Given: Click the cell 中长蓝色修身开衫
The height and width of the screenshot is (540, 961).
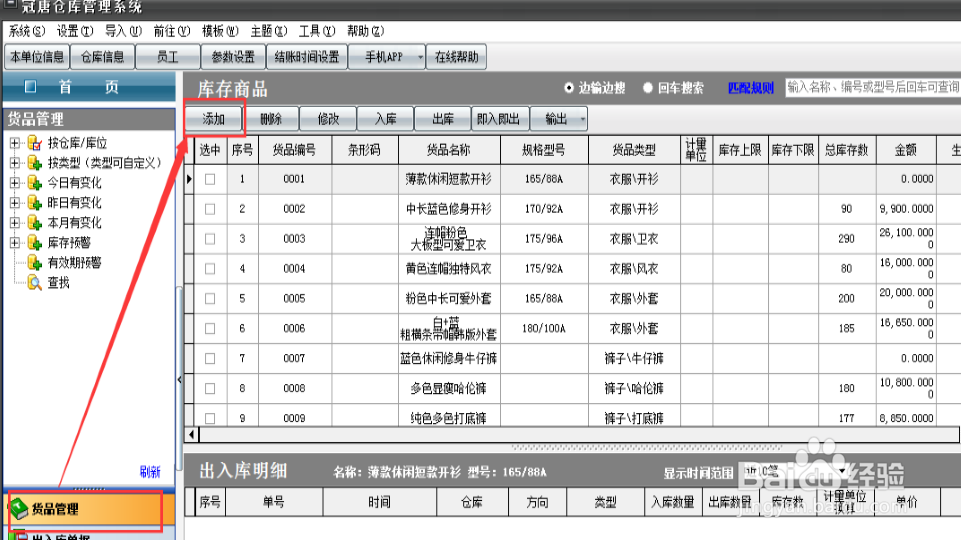Looking at the screenshot, I should click(449, 209).
